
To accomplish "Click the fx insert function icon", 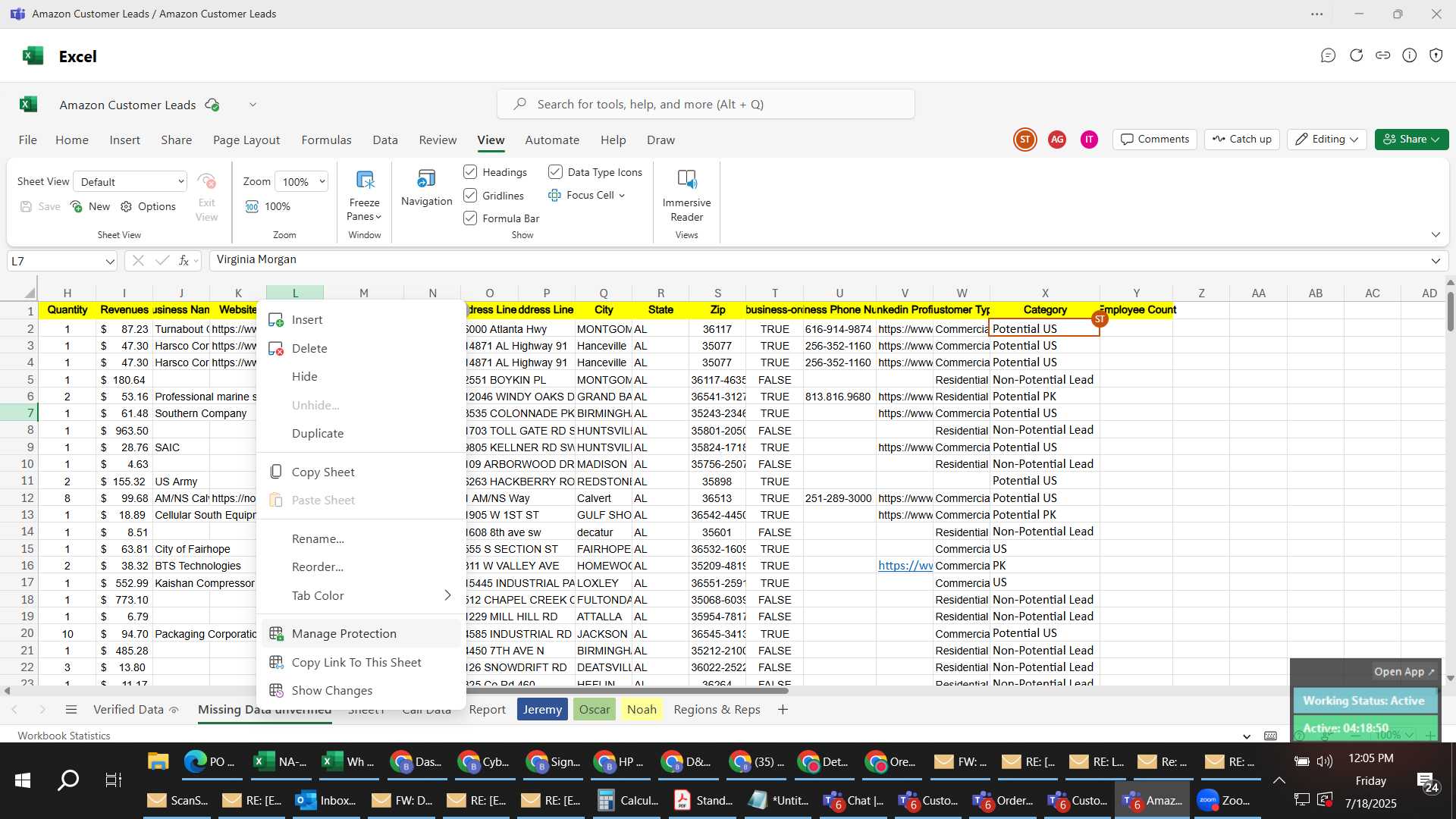I will [x=184, y=260].
